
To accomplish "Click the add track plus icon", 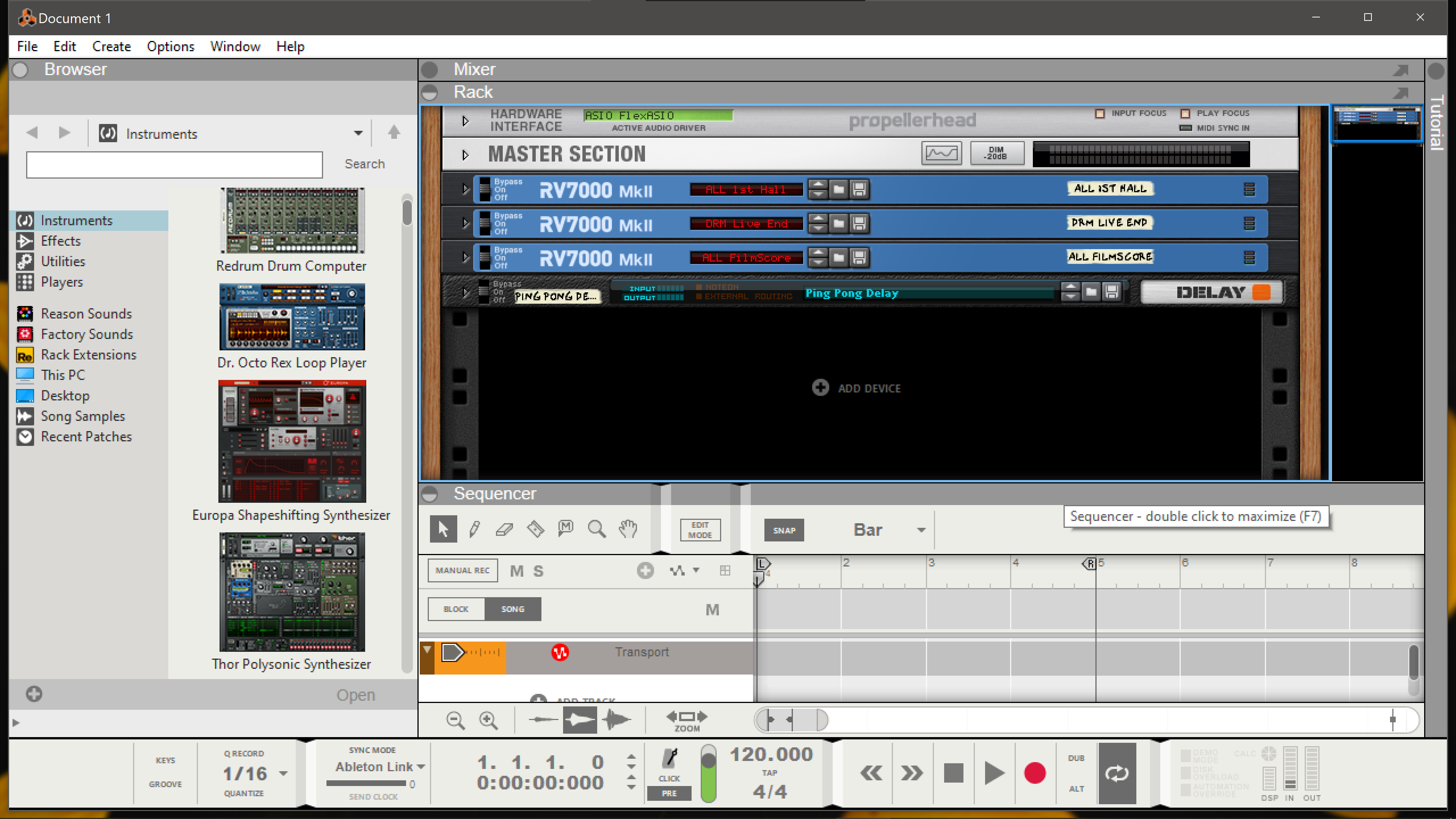I will 539,698.
